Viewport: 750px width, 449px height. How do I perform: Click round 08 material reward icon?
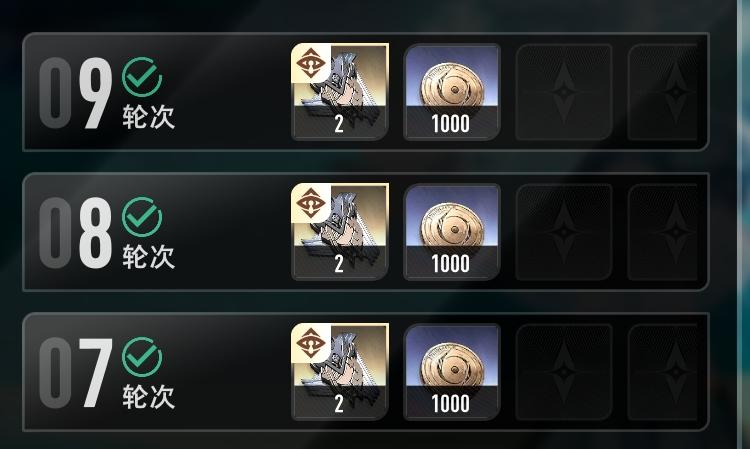pyautogui.click(x=340, y=231)
